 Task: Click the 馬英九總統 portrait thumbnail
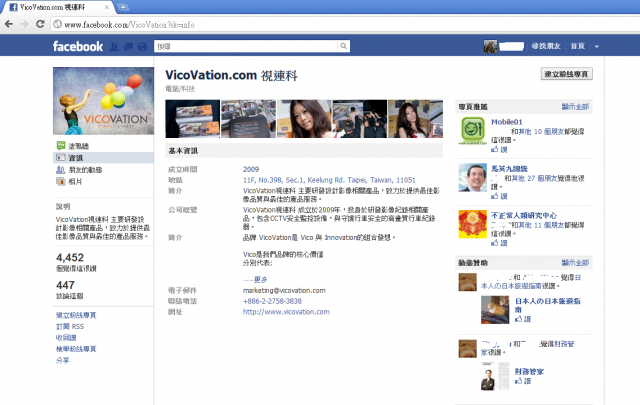473,178
